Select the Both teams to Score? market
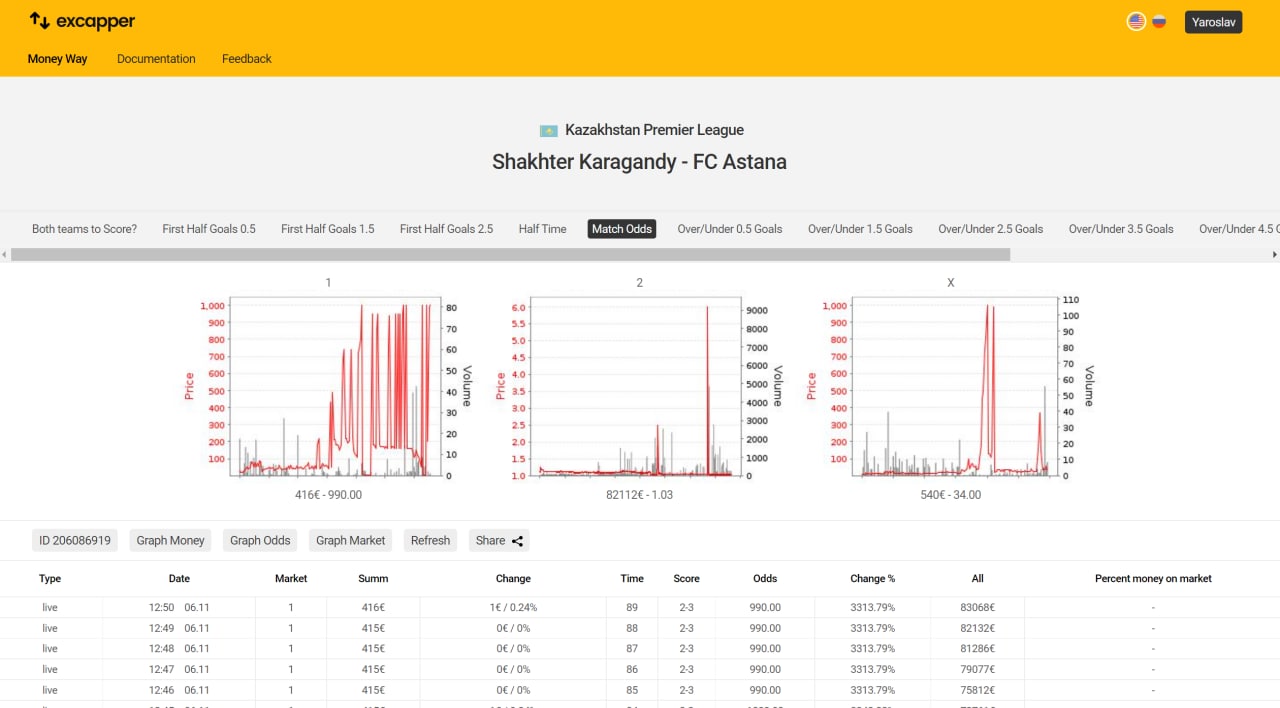 click(x=85, y=229)
